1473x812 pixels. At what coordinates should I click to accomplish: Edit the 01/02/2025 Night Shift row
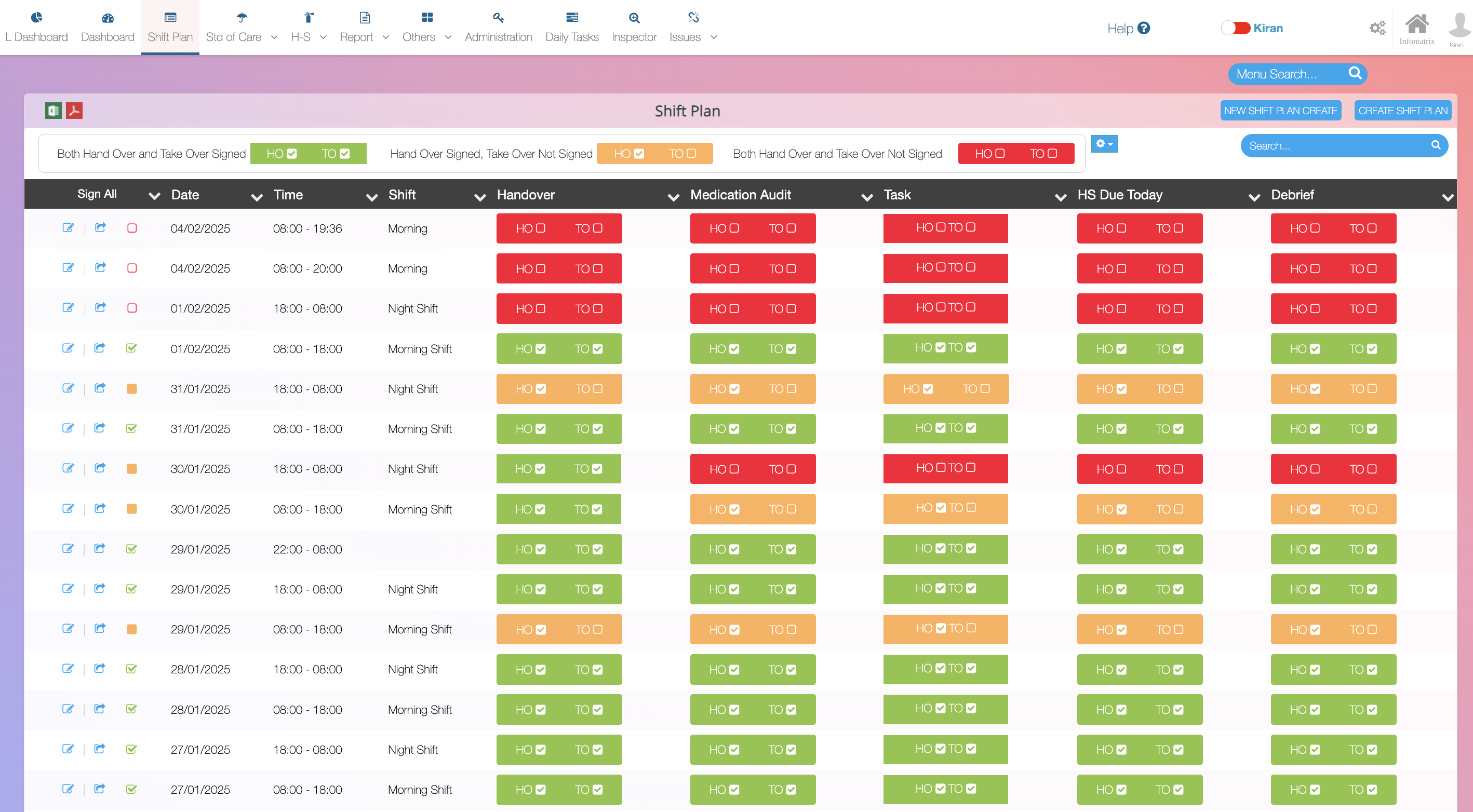[68, 307]
